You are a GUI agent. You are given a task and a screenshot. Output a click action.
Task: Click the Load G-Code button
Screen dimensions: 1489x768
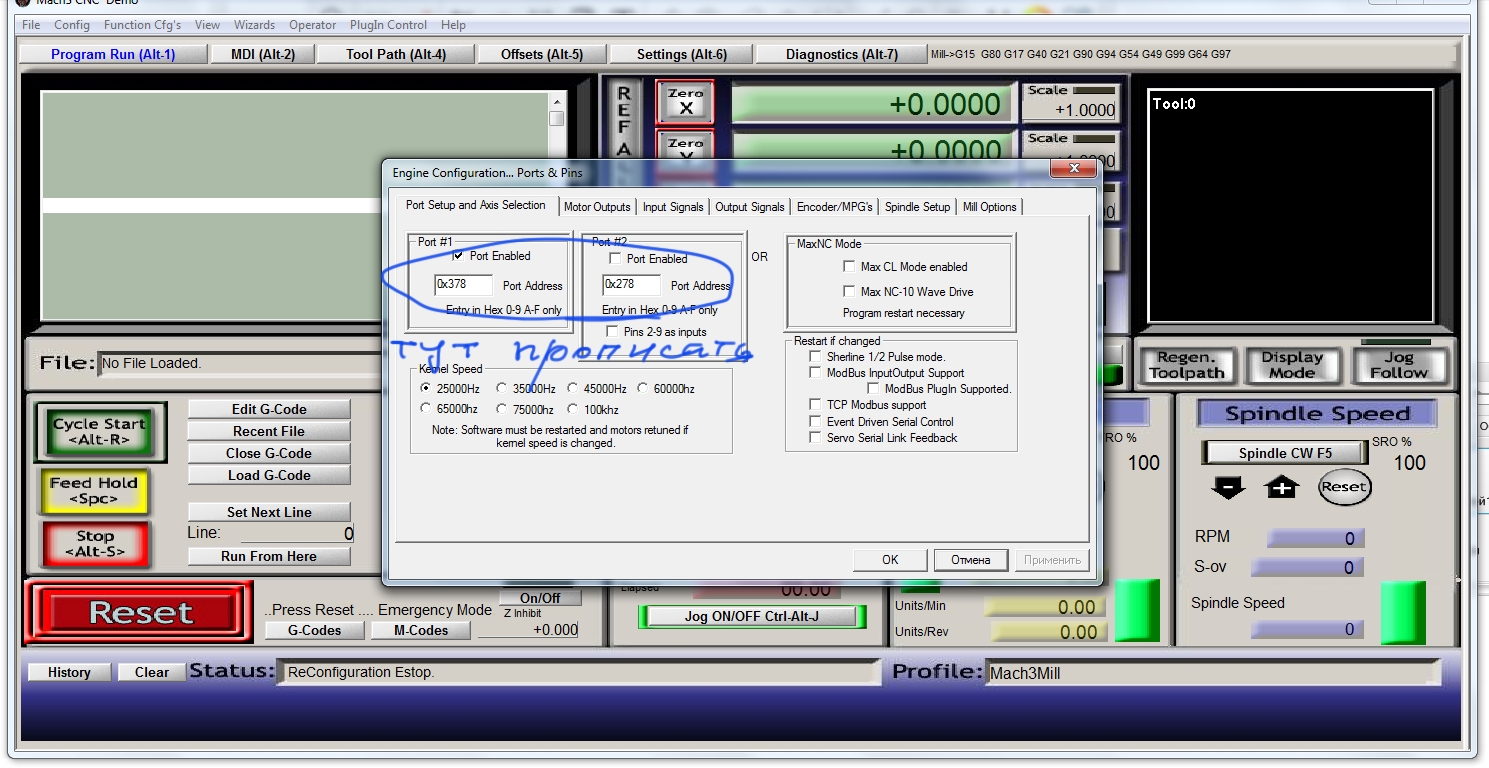tap(269, 475)
